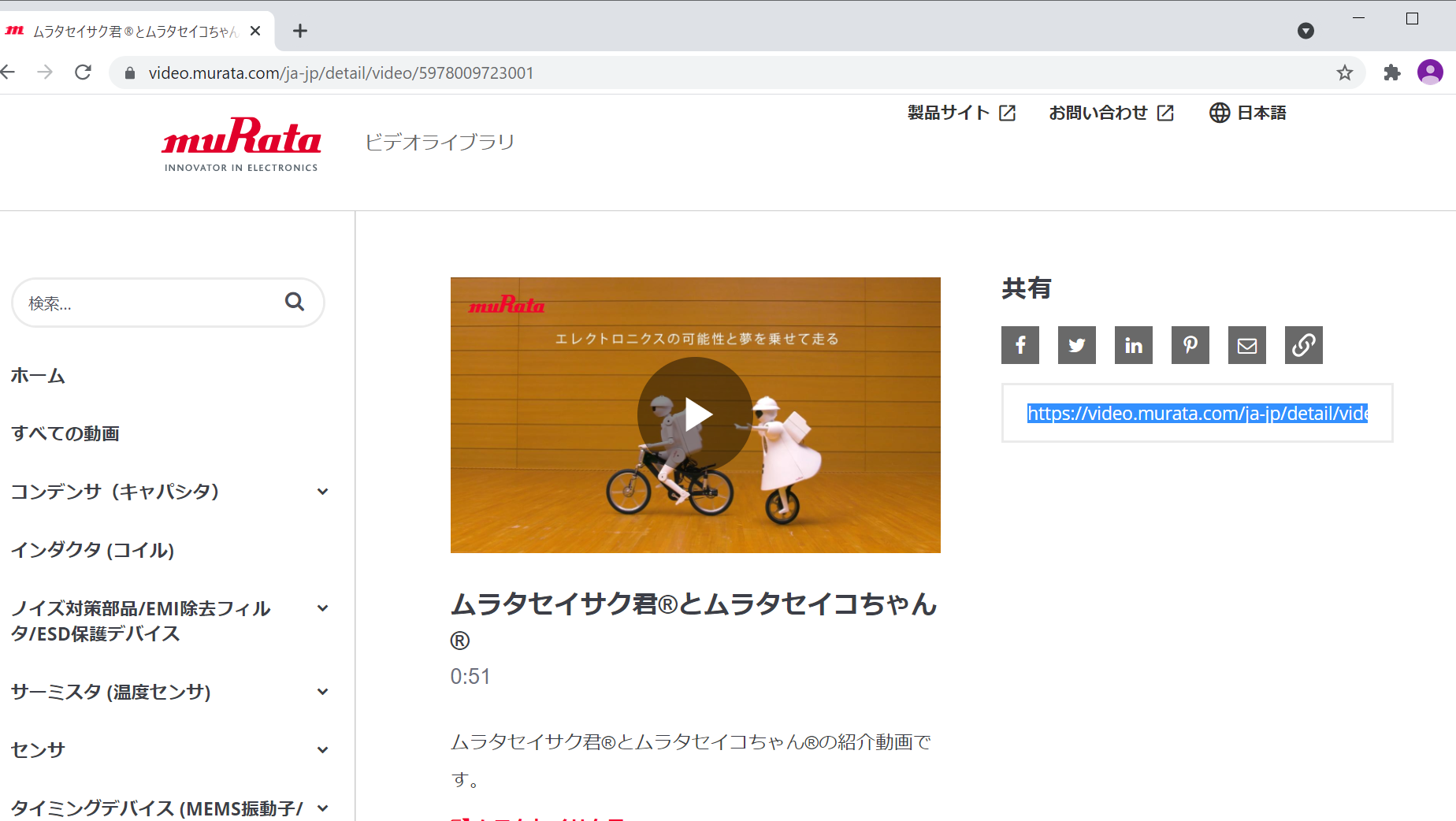This screenshot has width=1456, height=821.
Task: Expand the サーミスタ (温度センサ) category
Action: (x=322, y=692)
